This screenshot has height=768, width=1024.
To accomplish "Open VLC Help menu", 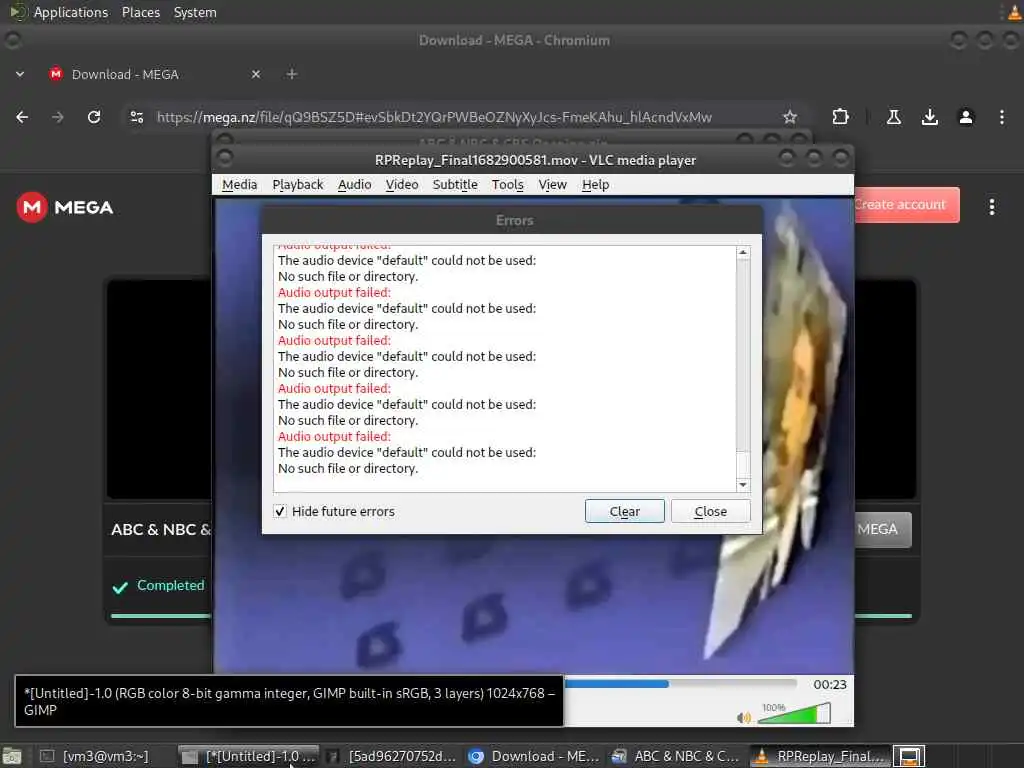I will pos(596,185).
